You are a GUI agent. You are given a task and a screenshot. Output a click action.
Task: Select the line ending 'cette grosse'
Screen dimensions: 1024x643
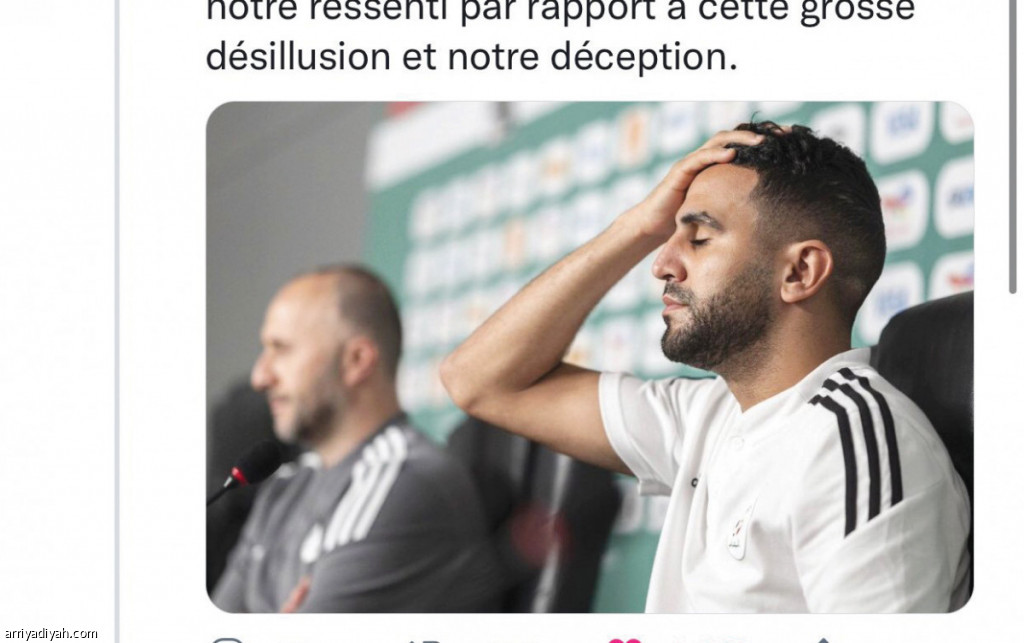point(560,10)
